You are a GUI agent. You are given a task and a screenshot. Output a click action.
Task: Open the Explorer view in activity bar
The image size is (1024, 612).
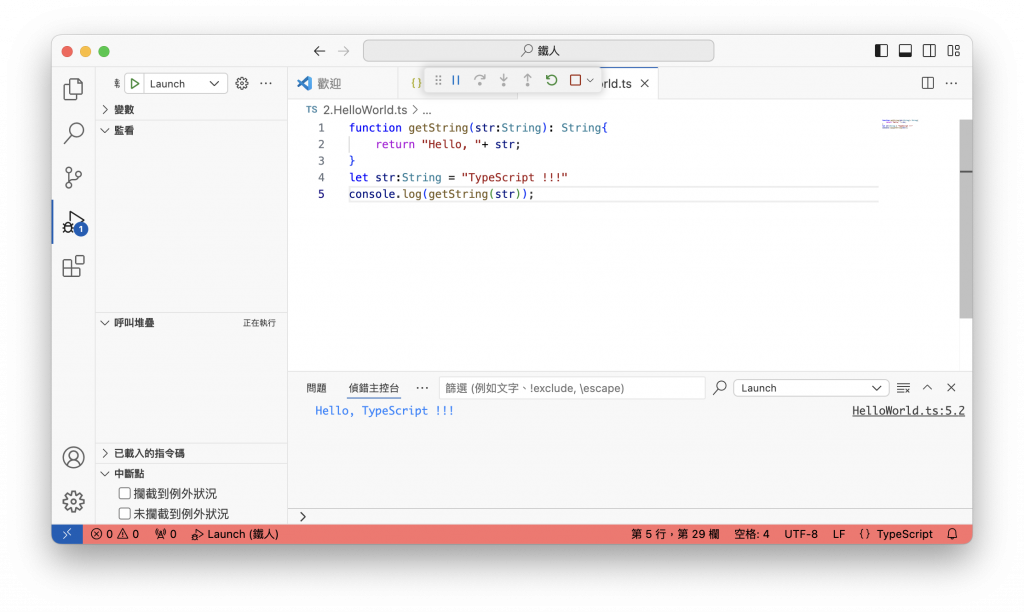pos(73,89)
